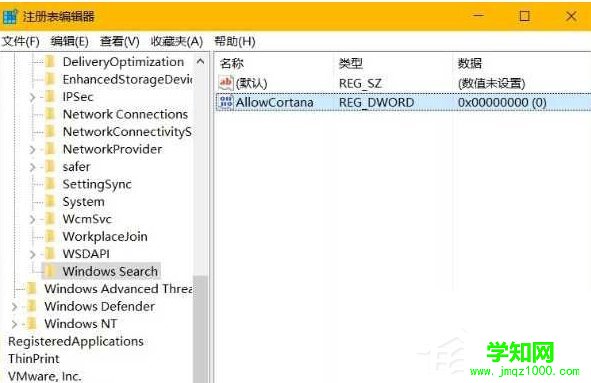Screen dimensions: 591x383
Task: Maximize the Registry Editor window
Action: (524, 16)
